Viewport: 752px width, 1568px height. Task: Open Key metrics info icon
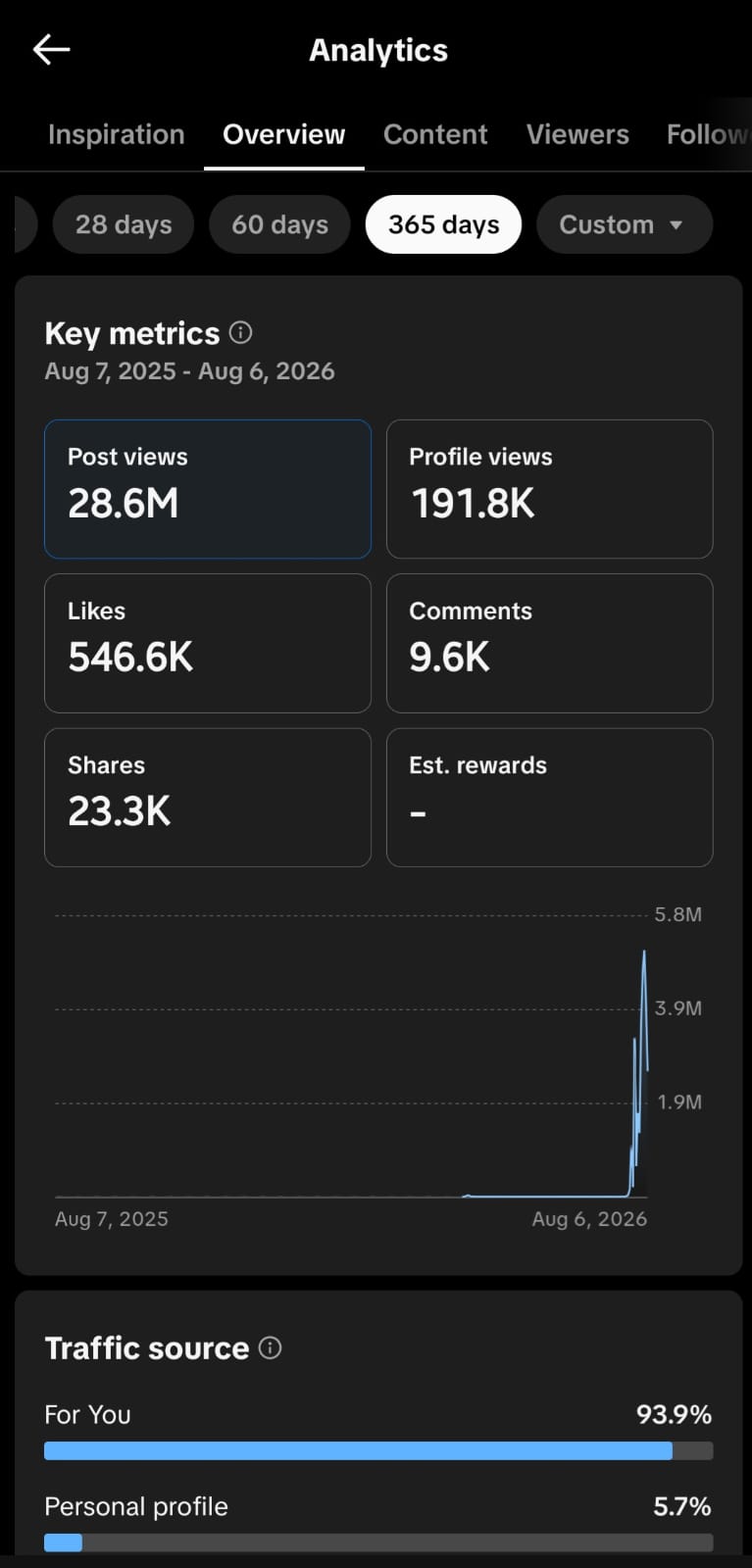[x=240, y=333]
